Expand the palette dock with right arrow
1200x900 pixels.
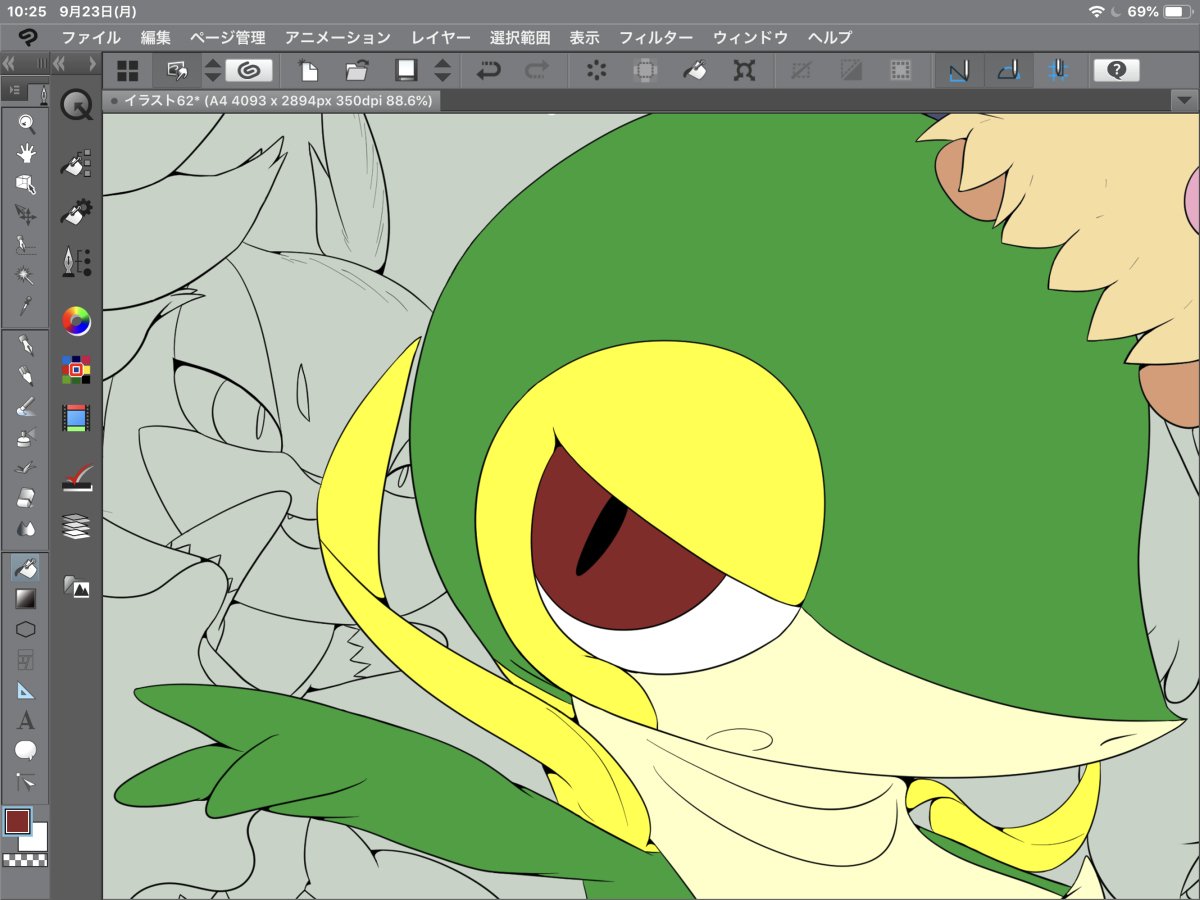tap(93, 63)
